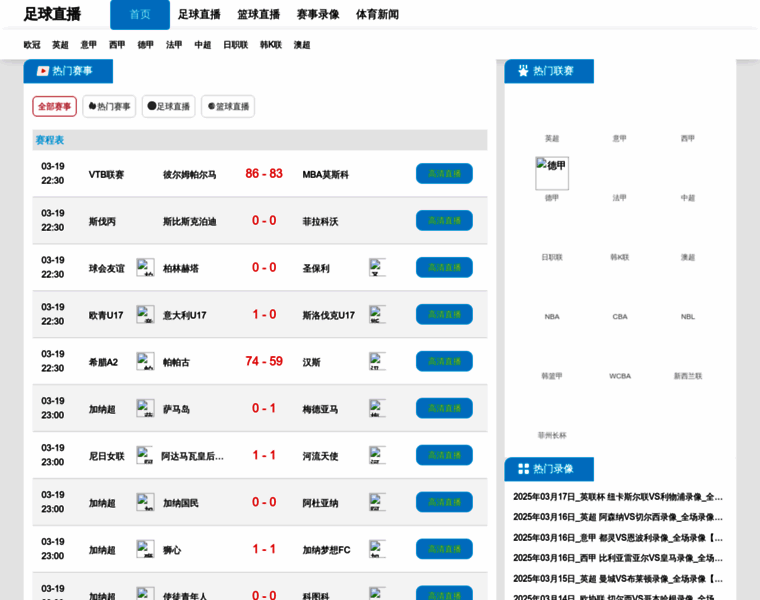Open 阿森纳VS切尔西 英超 replay link
The image size is (760, 600).
tap(618, 517)
